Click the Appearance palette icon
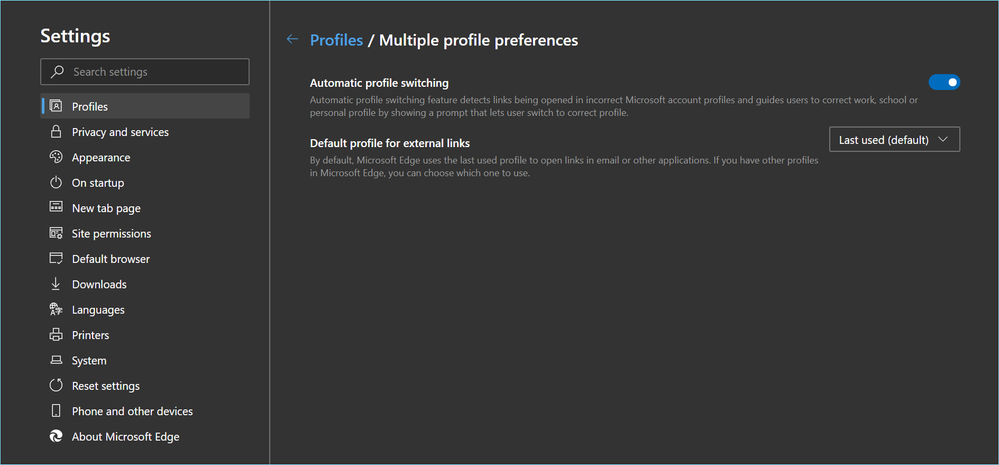Screen dimensions: 999x465 pyautogui.click(x=56, y=157)
